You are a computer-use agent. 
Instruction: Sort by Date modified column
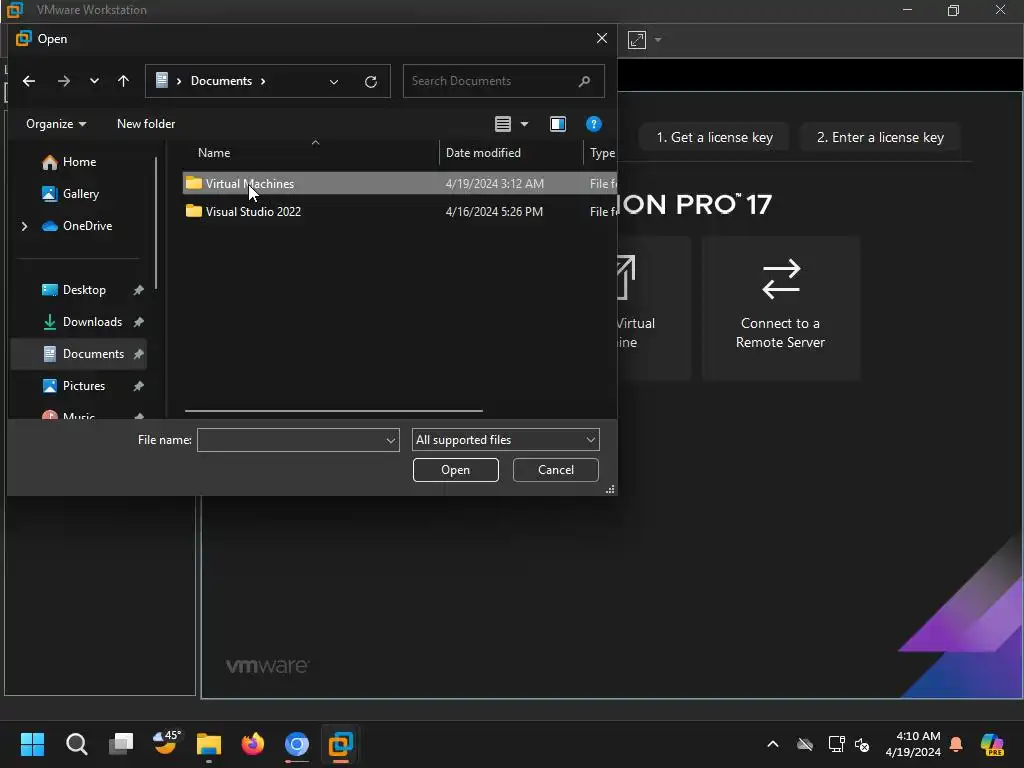483,153
